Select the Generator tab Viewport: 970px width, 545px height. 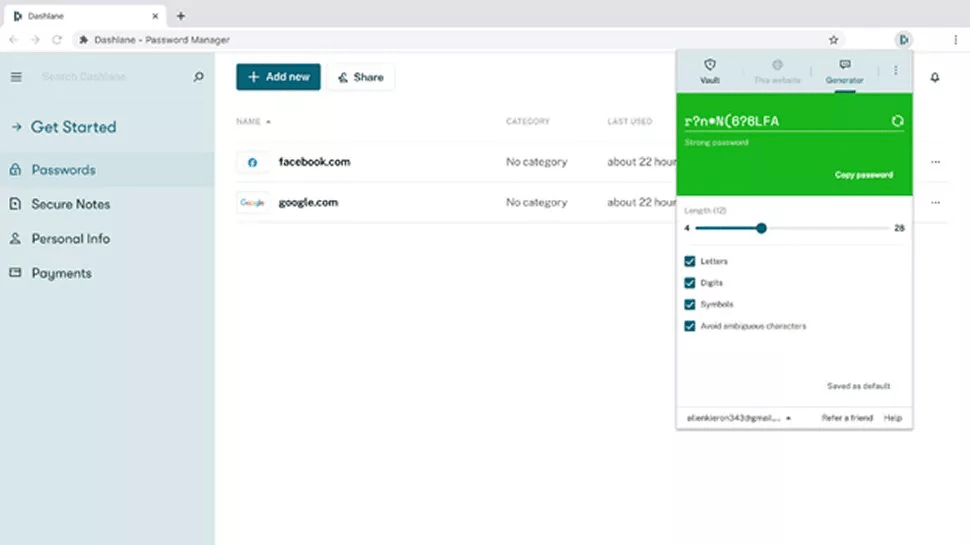click(844, 71)
